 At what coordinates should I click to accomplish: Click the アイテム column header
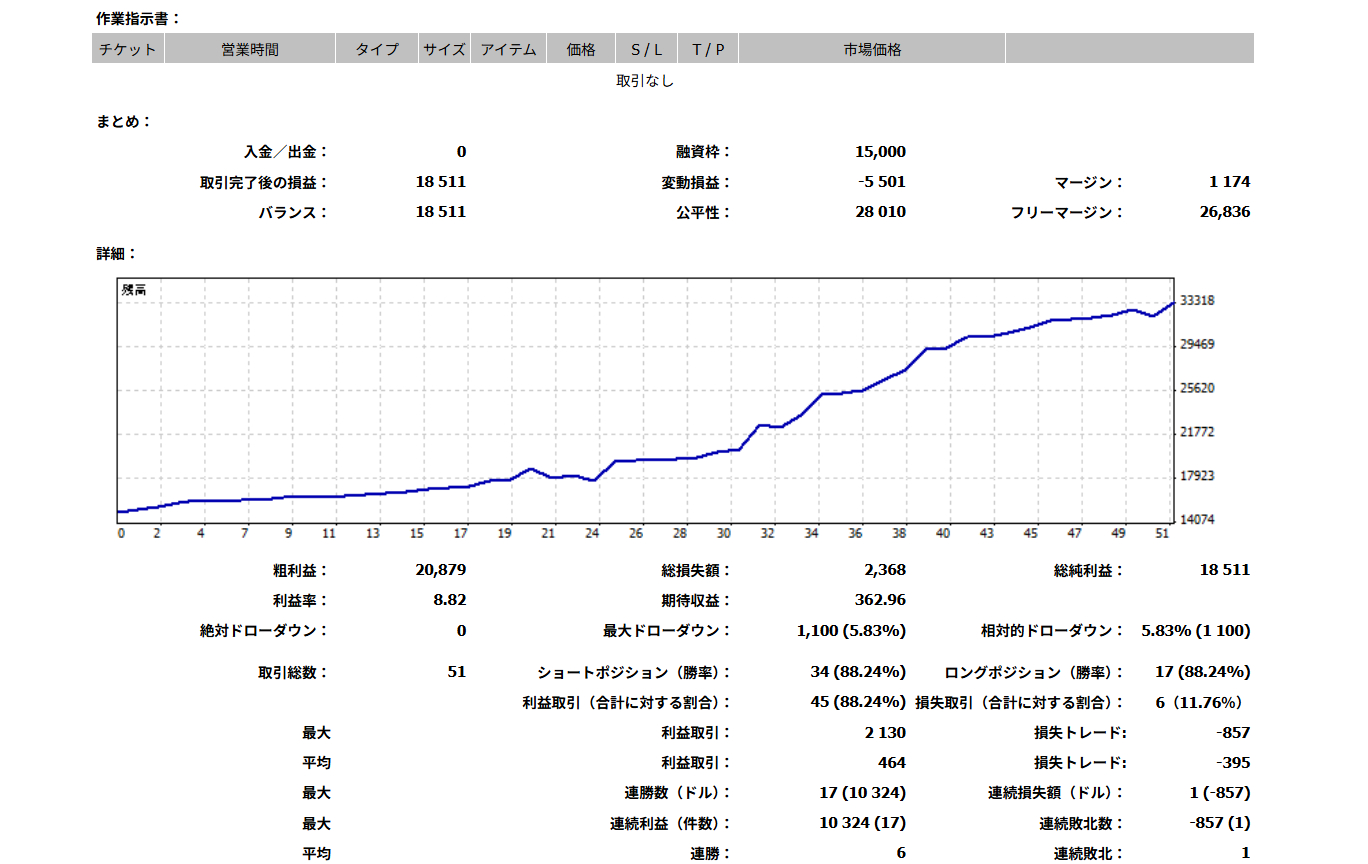pyautogui.click(x=508, y=49)
